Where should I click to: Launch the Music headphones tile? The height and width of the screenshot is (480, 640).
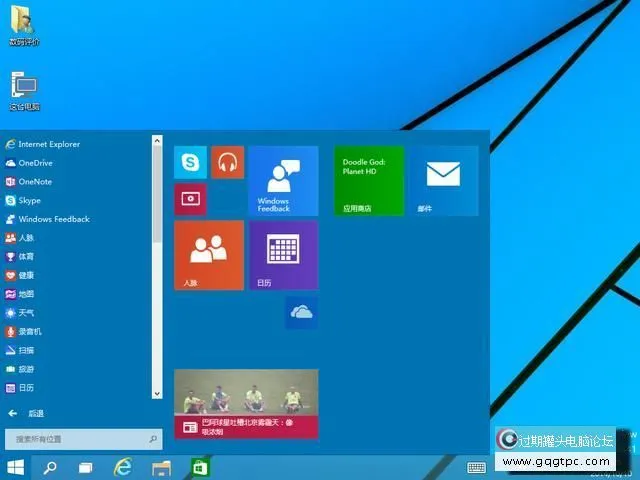[x=227, y=161]
